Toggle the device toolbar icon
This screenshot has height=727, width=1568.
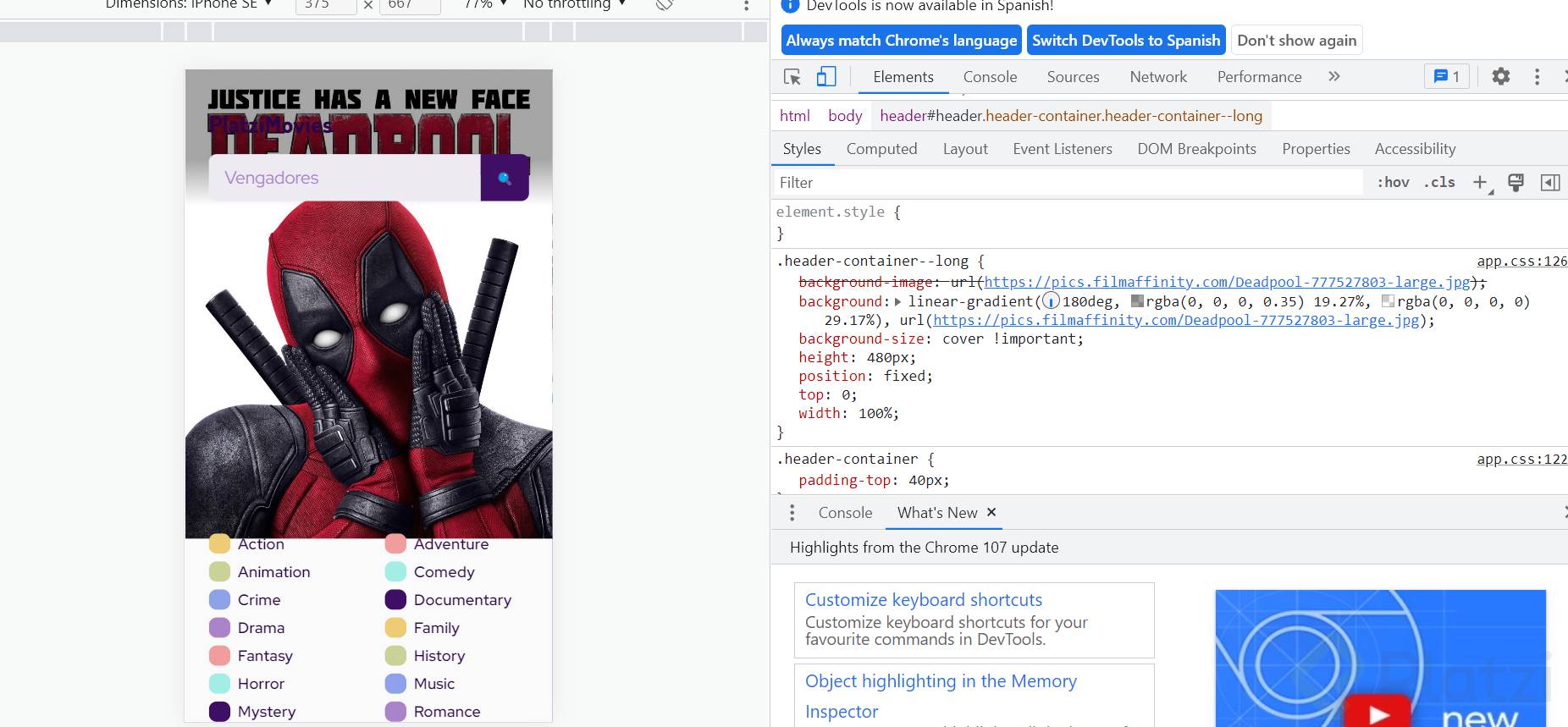pos(826,77)
